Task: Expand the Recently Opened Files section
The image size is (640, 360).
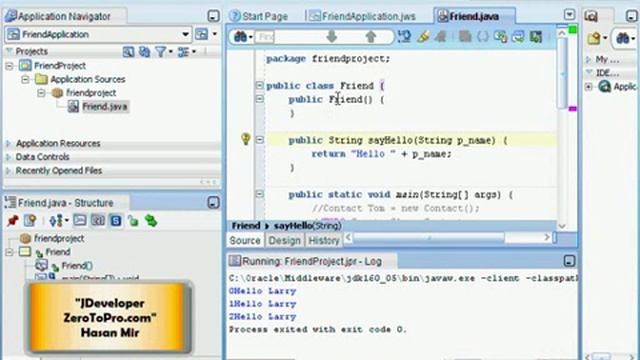Action: click(8, 171)
